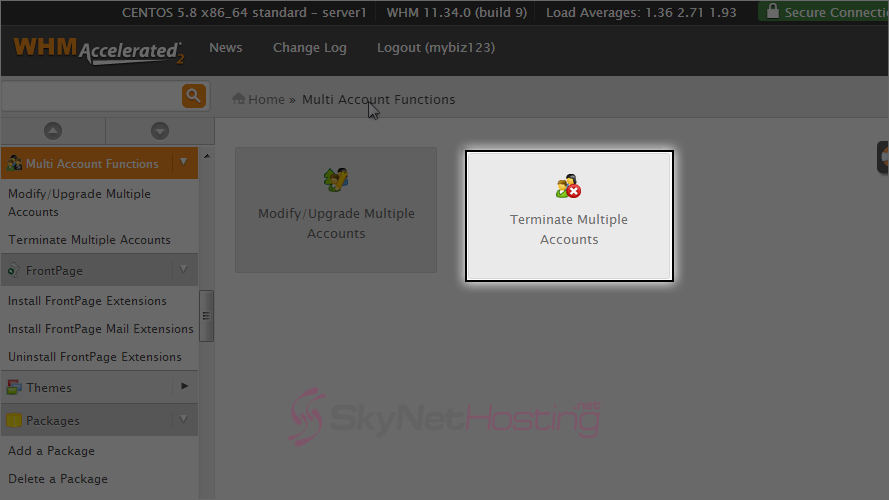889x500 pixels.
Task: Click Logout (mybiz123)
Action: coord(436,48)
